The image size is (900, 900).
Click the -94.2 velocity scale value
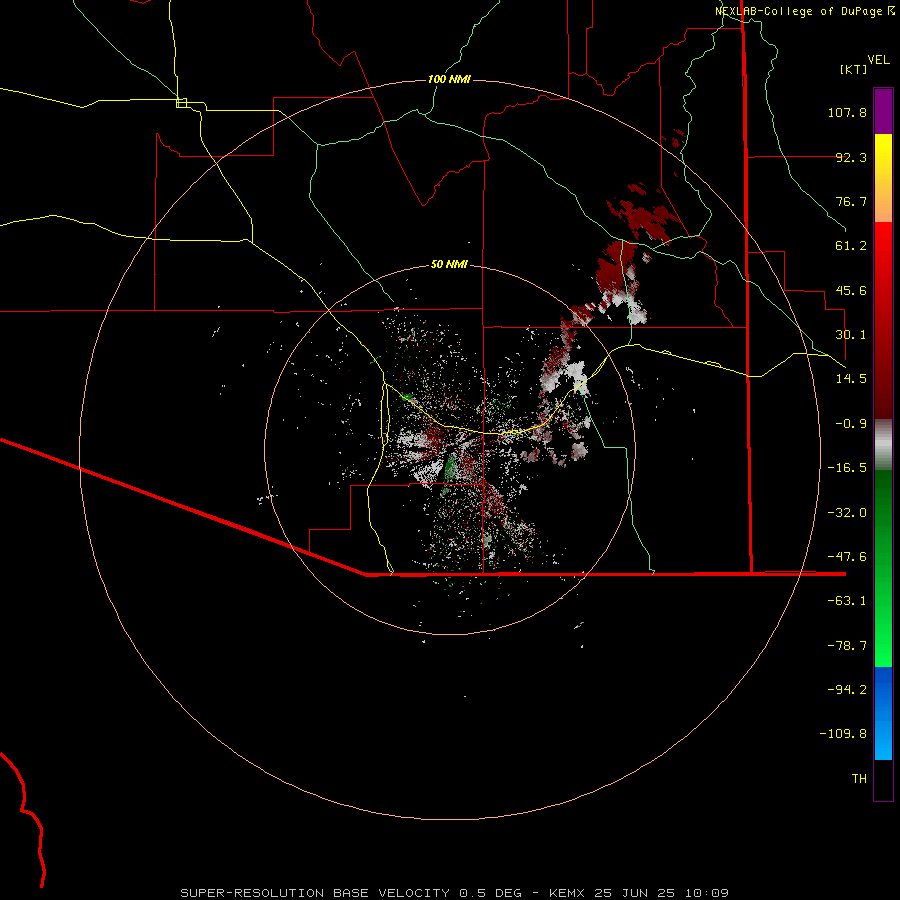pyautogui.click(x=847, y=690)
